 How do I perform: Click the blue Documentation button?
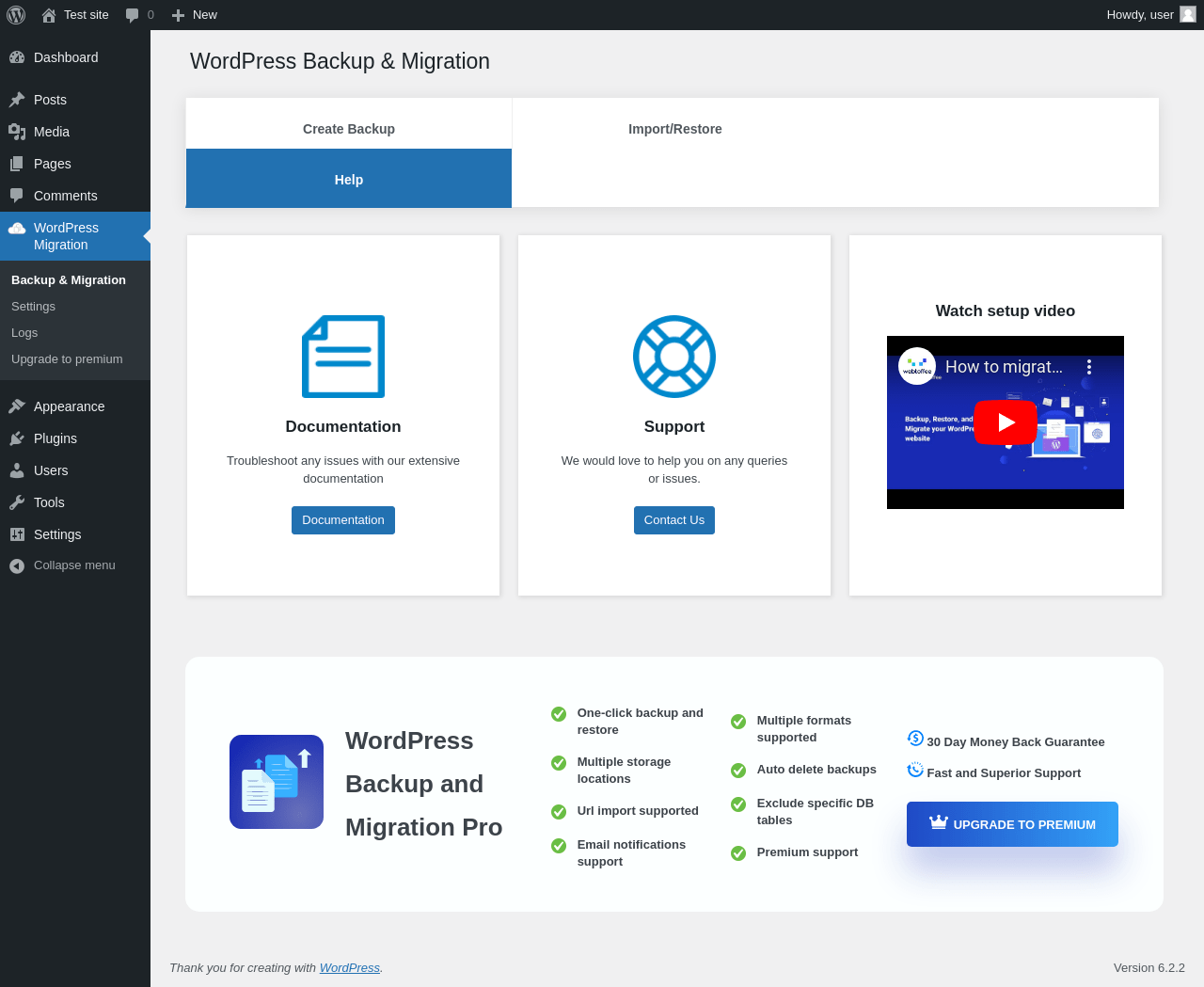343,520
